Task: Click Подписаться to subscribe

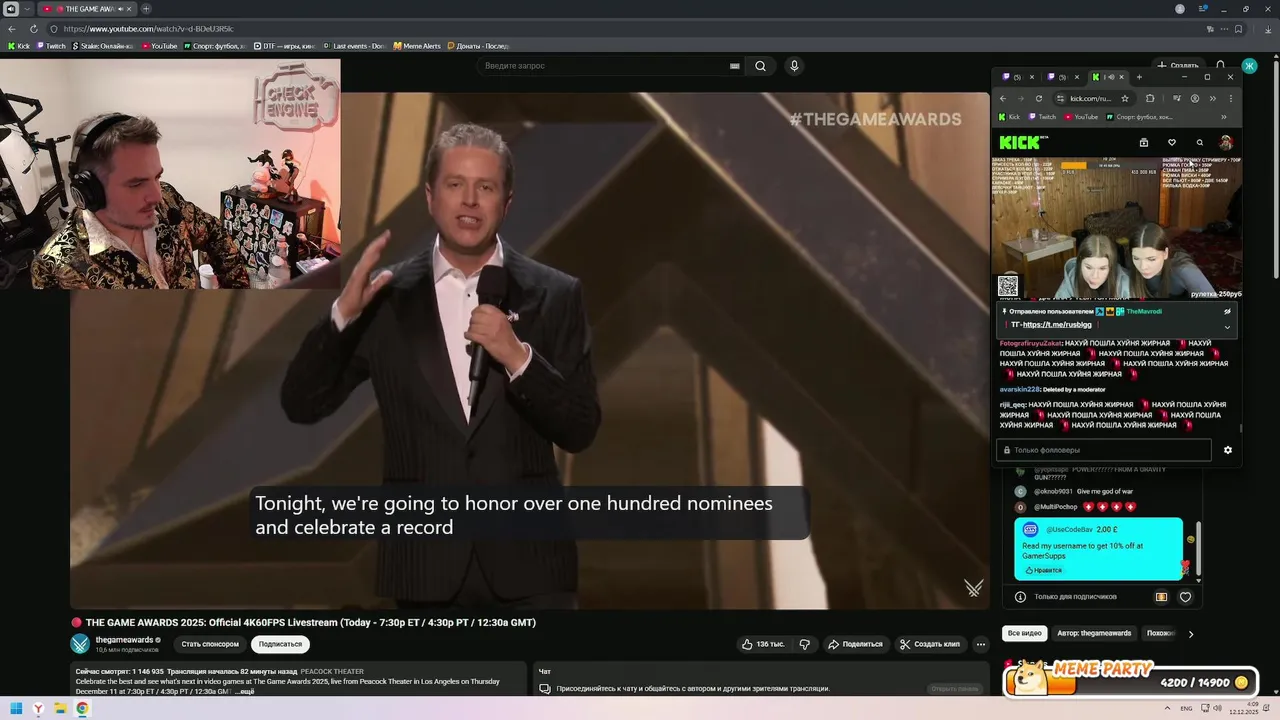Action: pyautogui.click(x=280, y=644)
